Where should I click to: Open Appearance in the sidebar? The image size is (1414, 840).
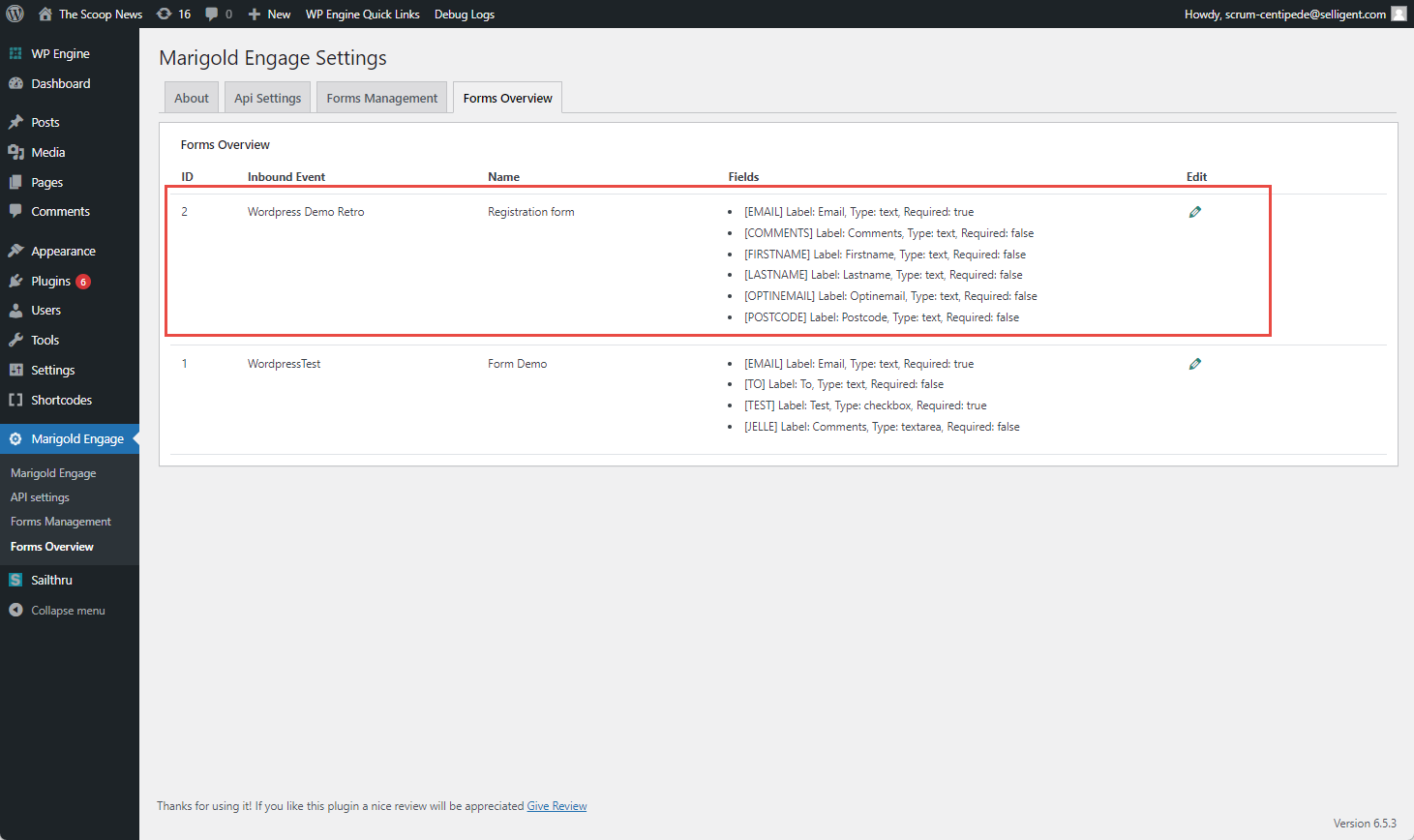(x=63, y=251)
